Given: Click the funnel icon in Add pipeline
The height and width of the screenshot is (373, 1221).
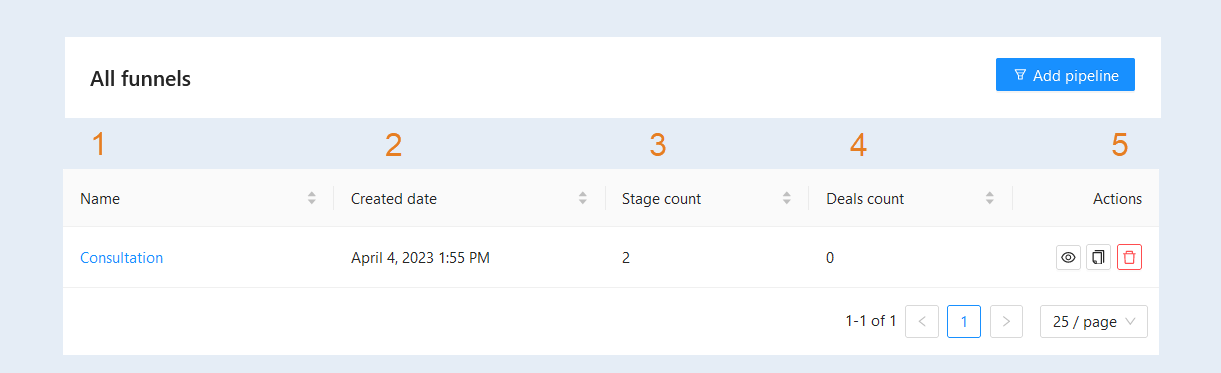Looking at the screenshot, I should tap(1020, 75).
